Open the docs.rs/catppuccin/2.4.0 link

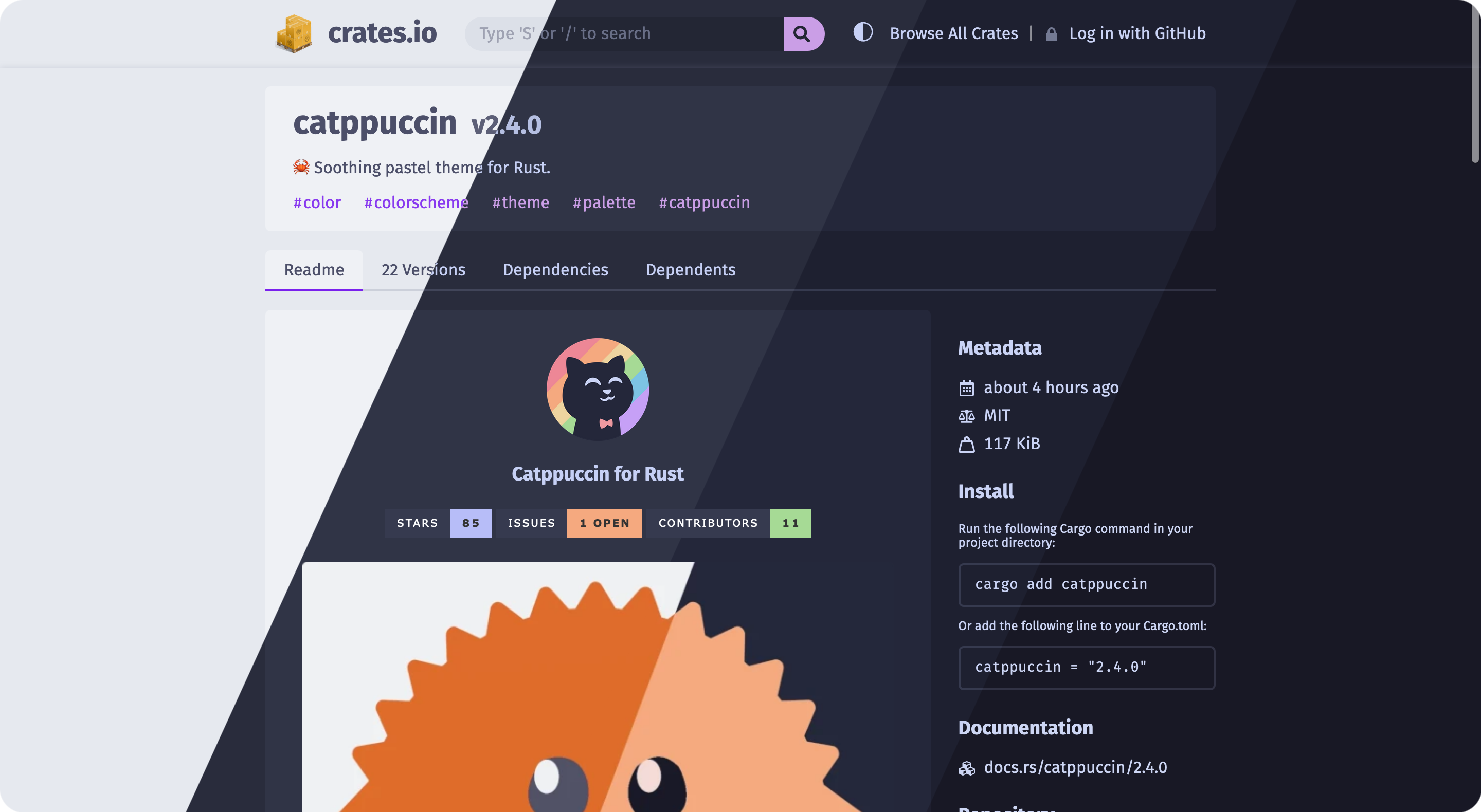point(1075,767)
